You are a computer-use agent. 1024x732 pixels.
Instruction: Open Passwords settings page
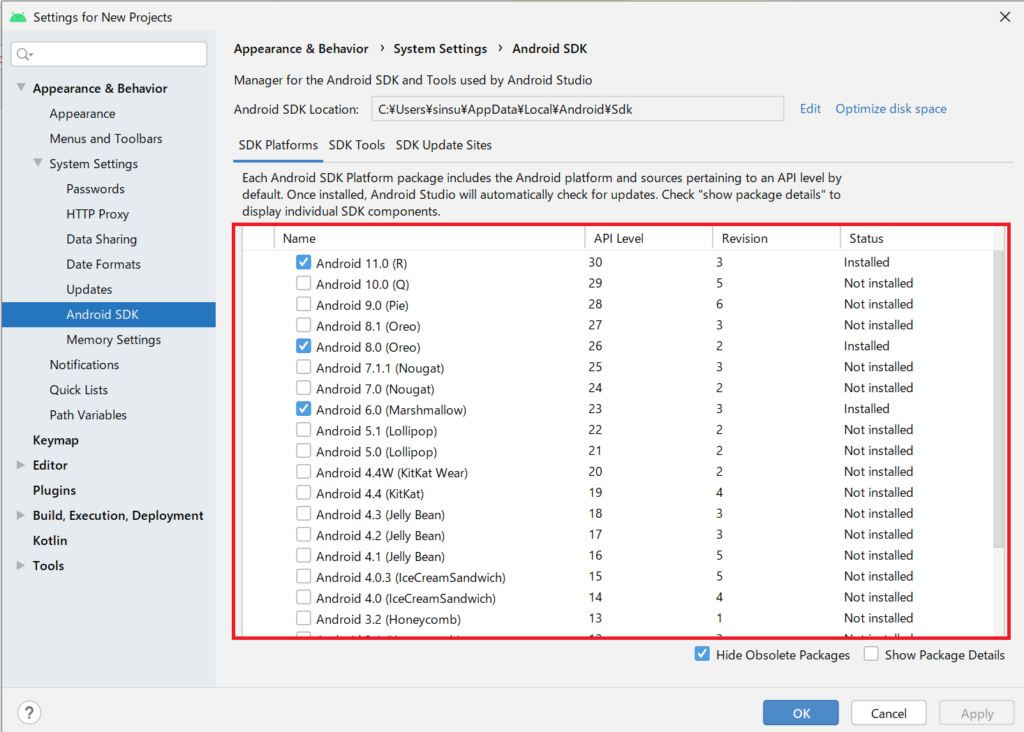tap(95, 189)
